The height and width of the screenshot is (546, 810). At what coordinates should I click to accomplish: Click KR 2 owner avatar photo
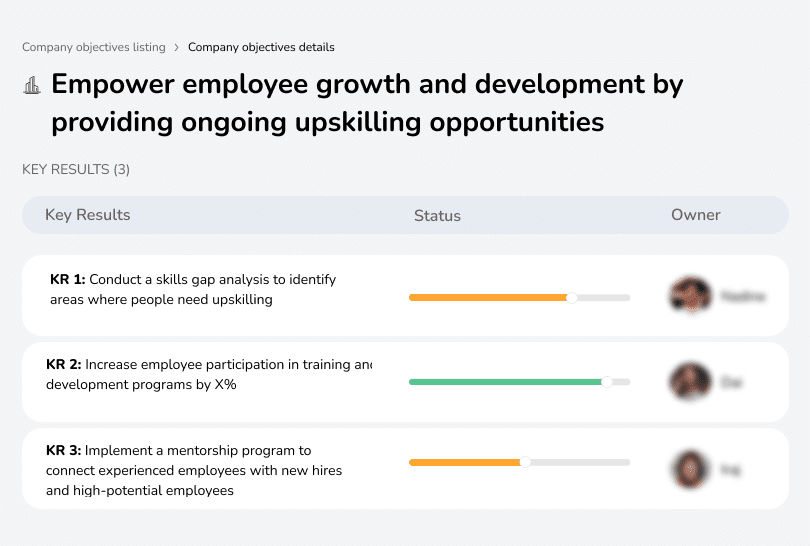pos(690,382)
